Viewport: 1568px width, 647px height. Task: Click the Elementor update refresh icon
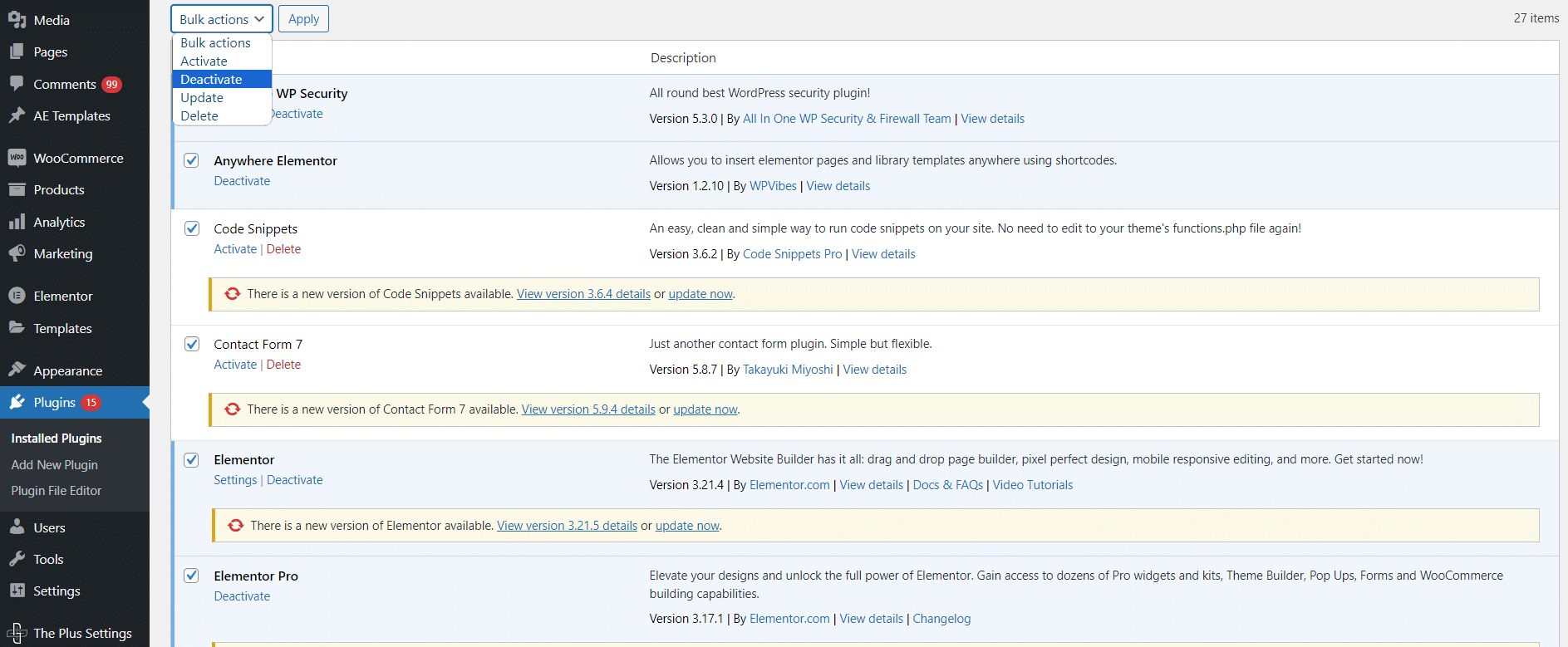(x=236, y=526)
